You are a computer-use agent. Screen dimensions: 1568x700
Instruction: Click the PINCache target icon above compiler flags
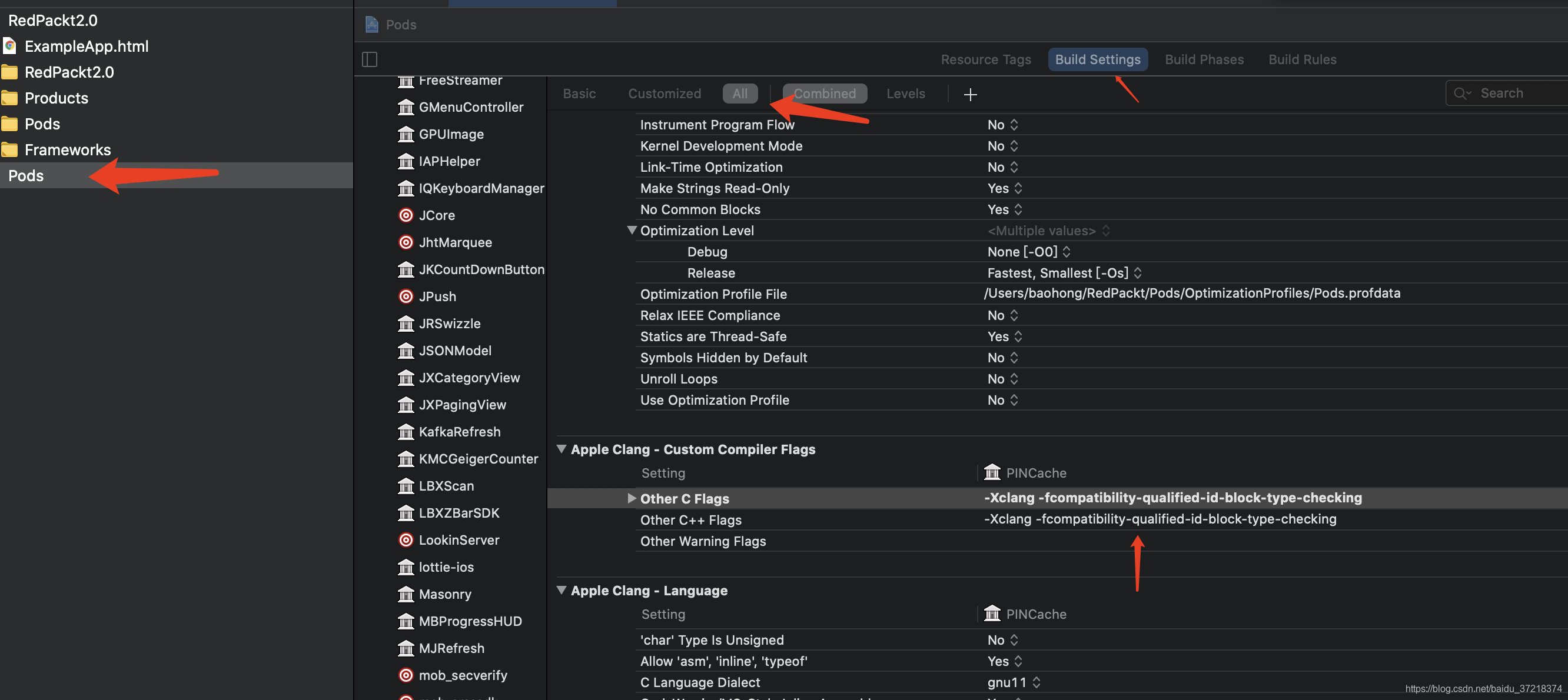pyautogui.click(x=992, y=472)
